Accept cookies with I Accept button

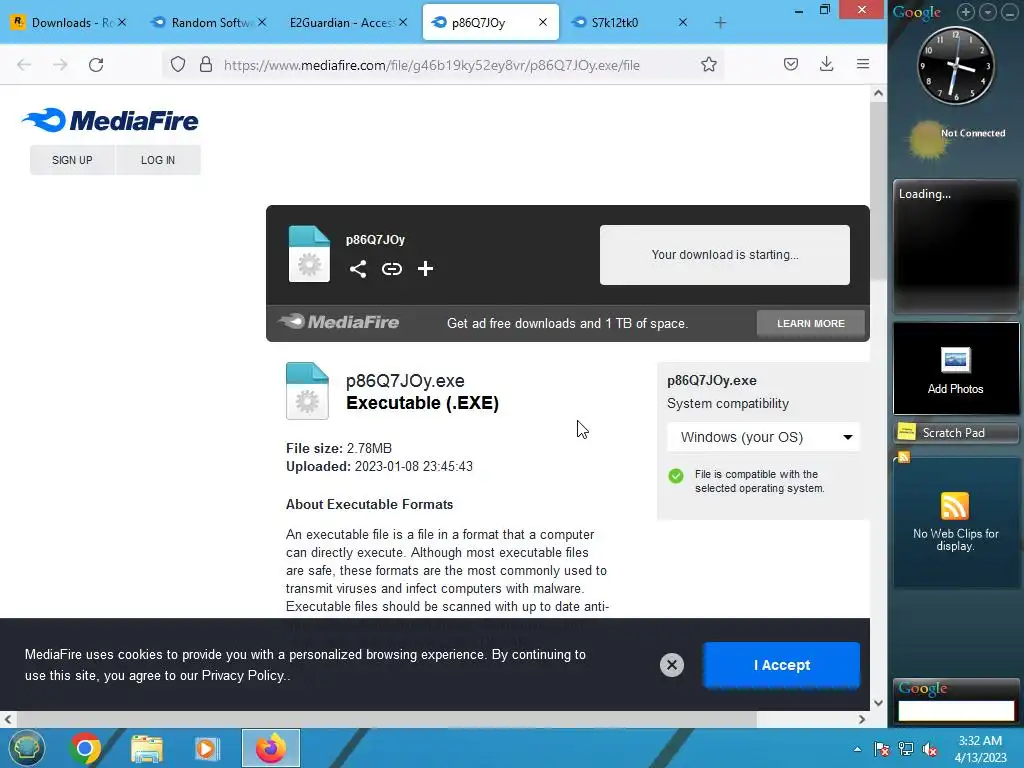point(782,665)
